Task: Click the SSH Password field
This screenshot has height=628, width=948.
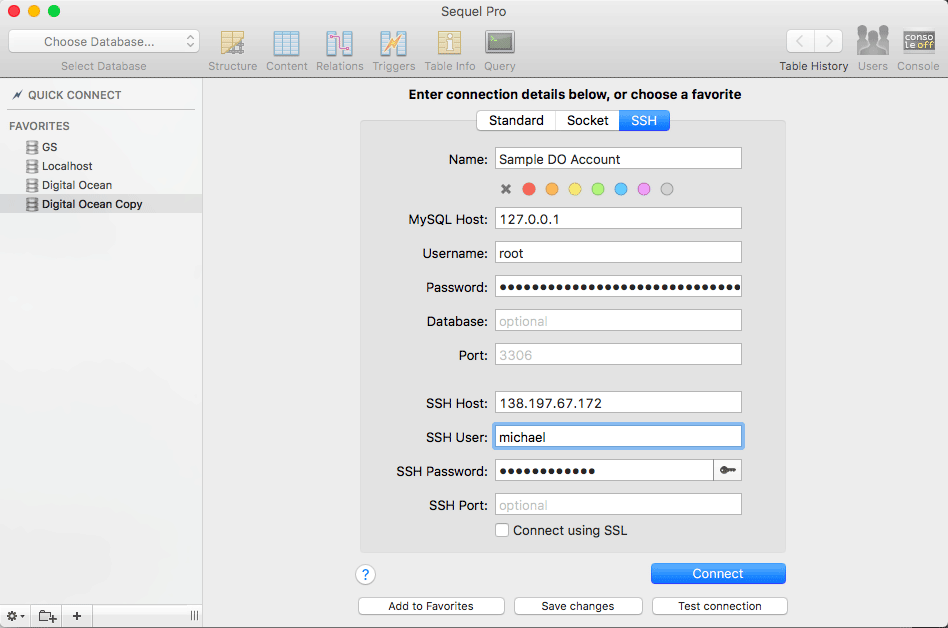Action: click(604, 470)
